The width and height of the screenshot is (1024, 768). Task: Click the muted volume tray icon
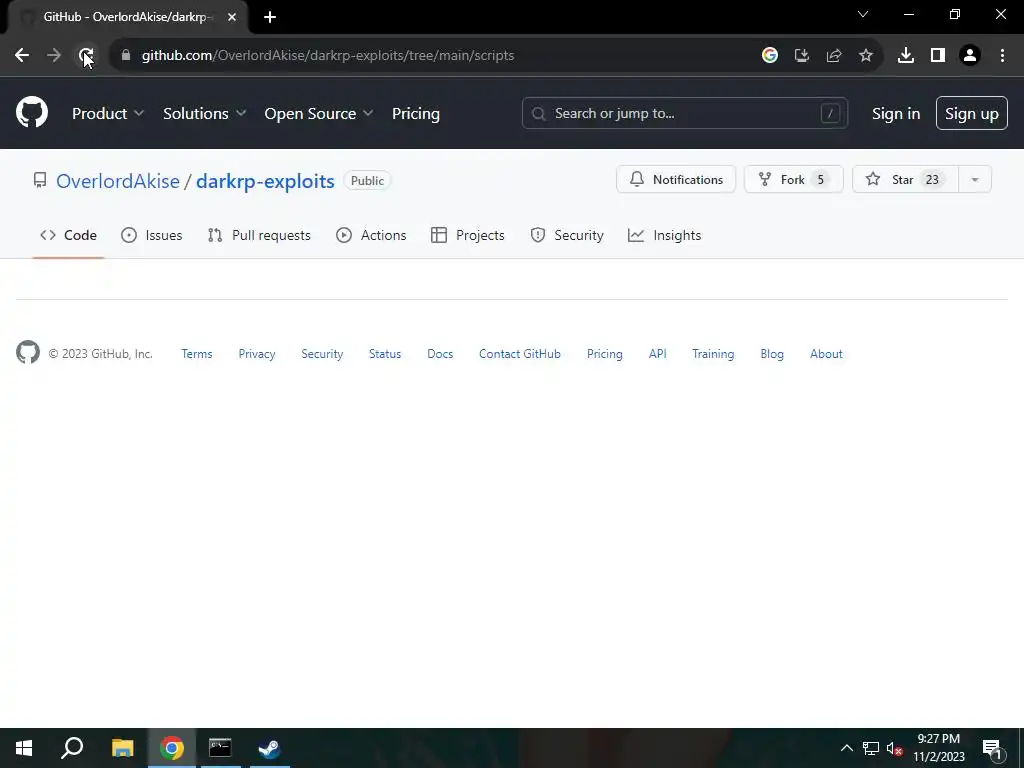[x=895, y=748]
